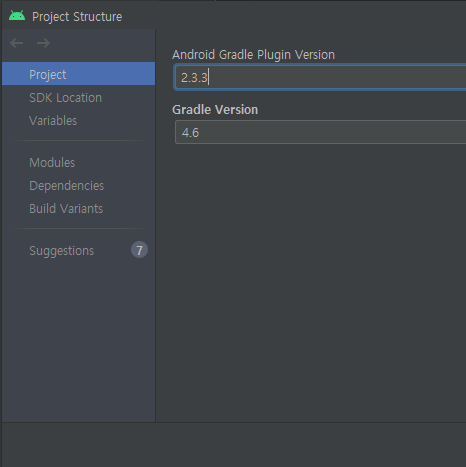Click empty area of the right settings panel
Viewport: 466px width, 467px height.
(310, 283)
